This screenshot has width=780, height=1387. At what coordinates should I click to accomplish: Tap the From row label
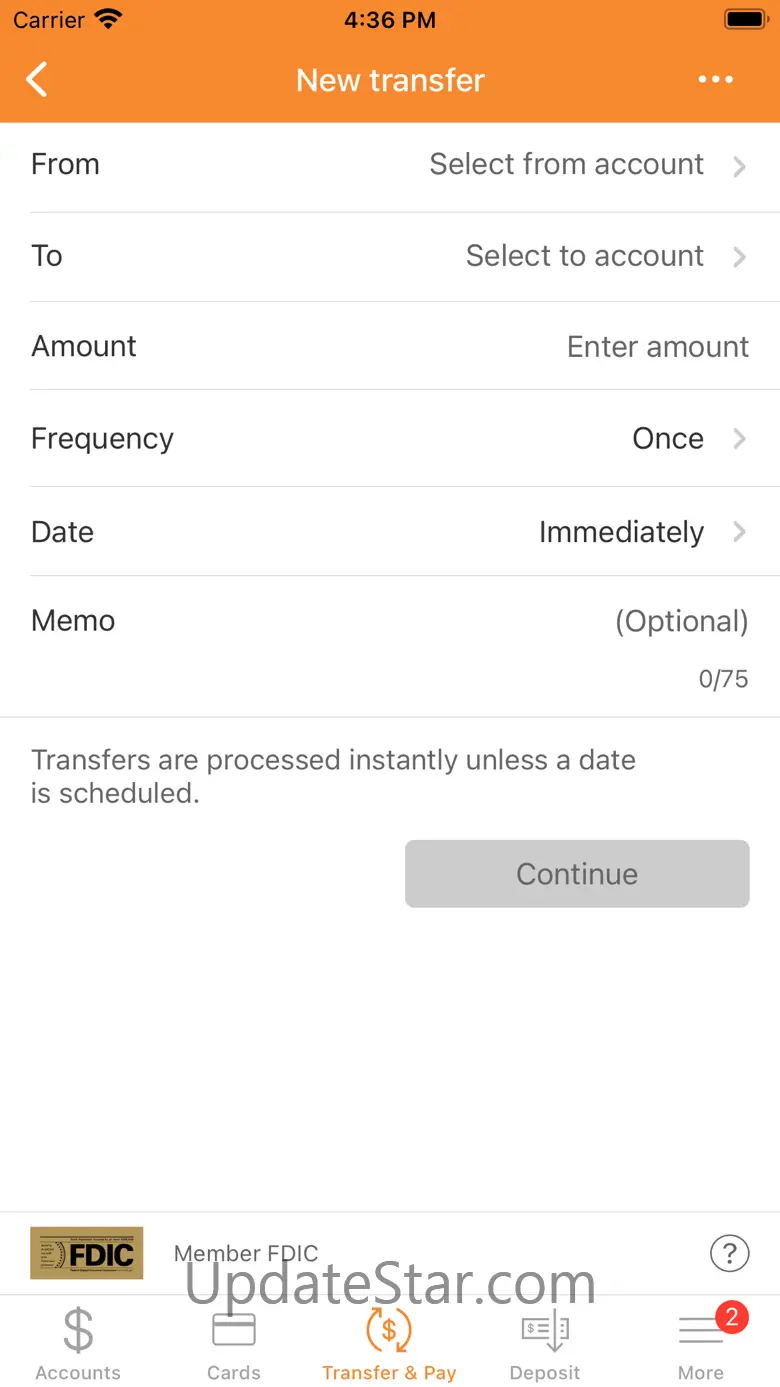coord(65,165)
